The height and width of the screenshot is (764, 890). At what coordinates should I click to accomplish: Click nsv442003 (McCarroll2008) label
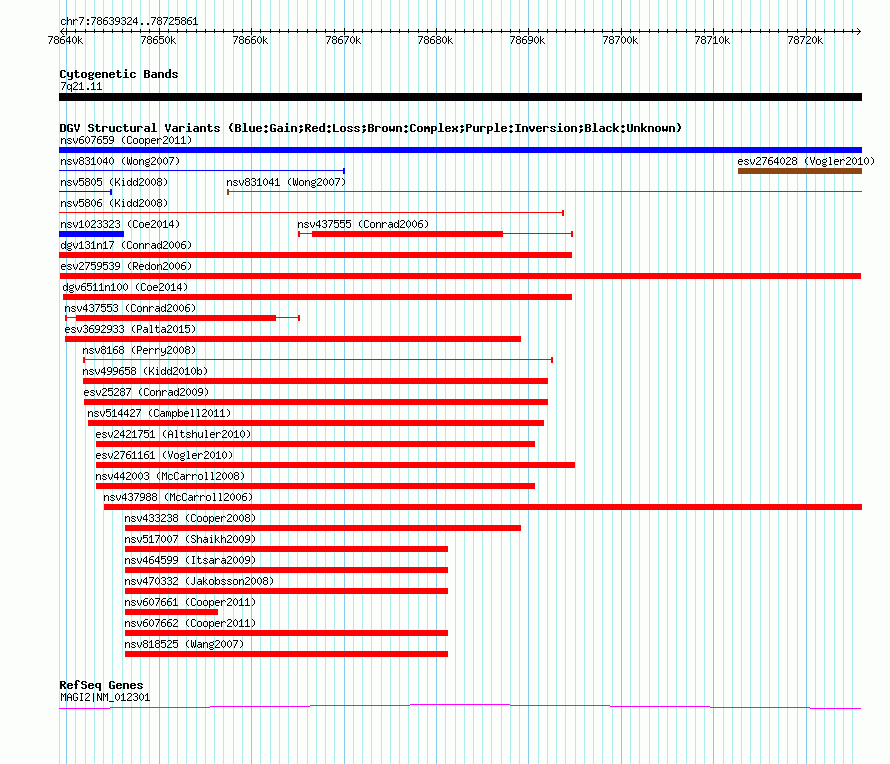(170, 476)
